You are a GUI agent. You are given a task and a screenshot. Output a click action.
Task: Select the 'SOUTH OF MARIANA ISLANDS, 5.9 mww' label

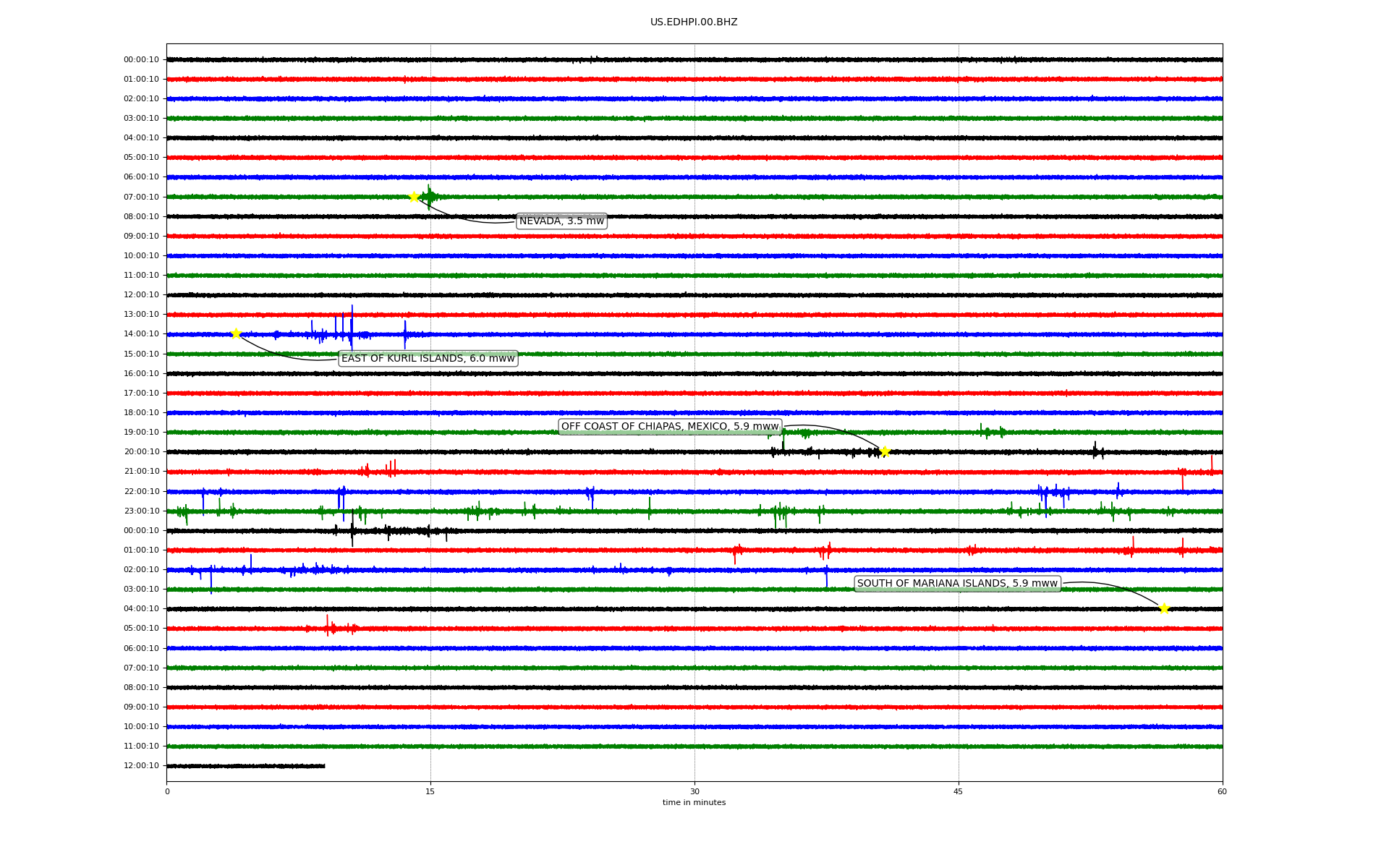tap(957, 584)
